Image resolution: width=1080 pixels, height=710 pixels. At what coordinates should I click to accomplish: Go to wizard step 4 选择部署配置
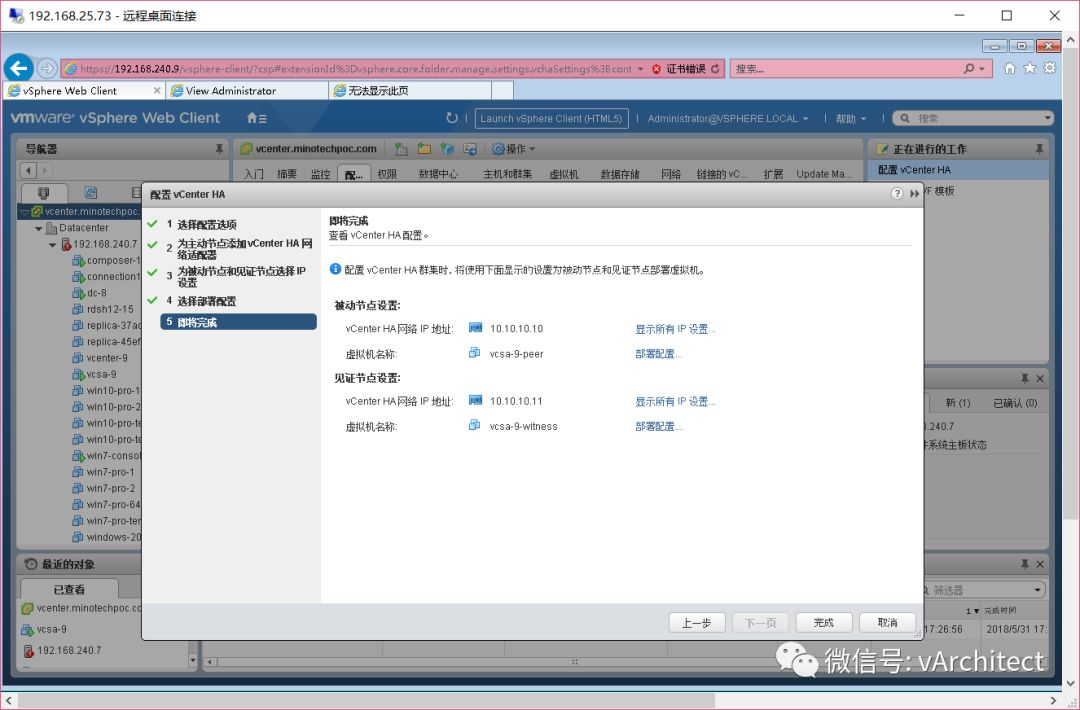207,301
